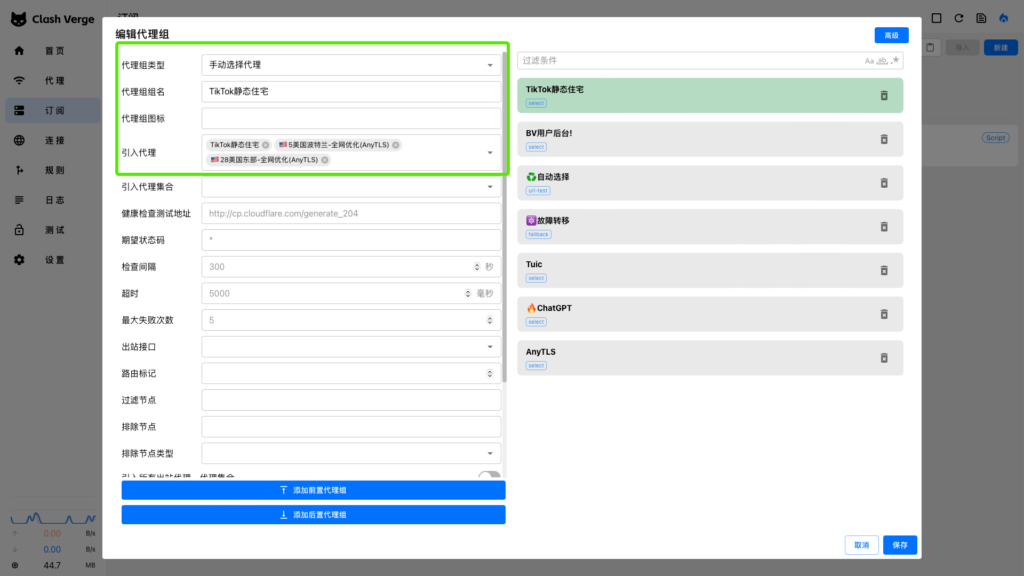Viewport: 1024px width, 576px height.
Task: Click the paste clipboard icon behind dialog
Action: point(931,48)
